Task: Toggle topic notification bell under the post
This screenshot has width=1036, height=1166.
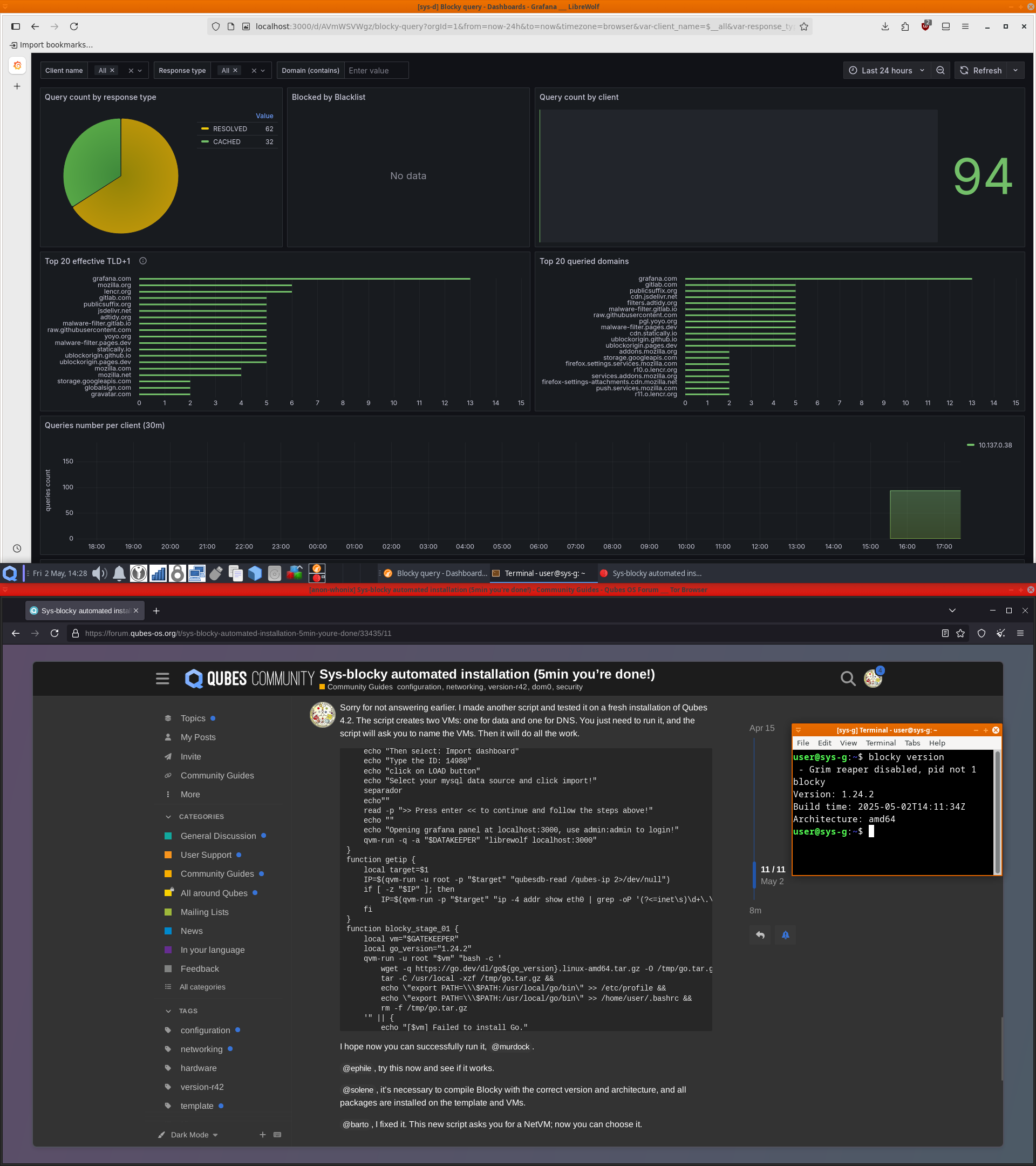Action: click(x=785, y=934)
